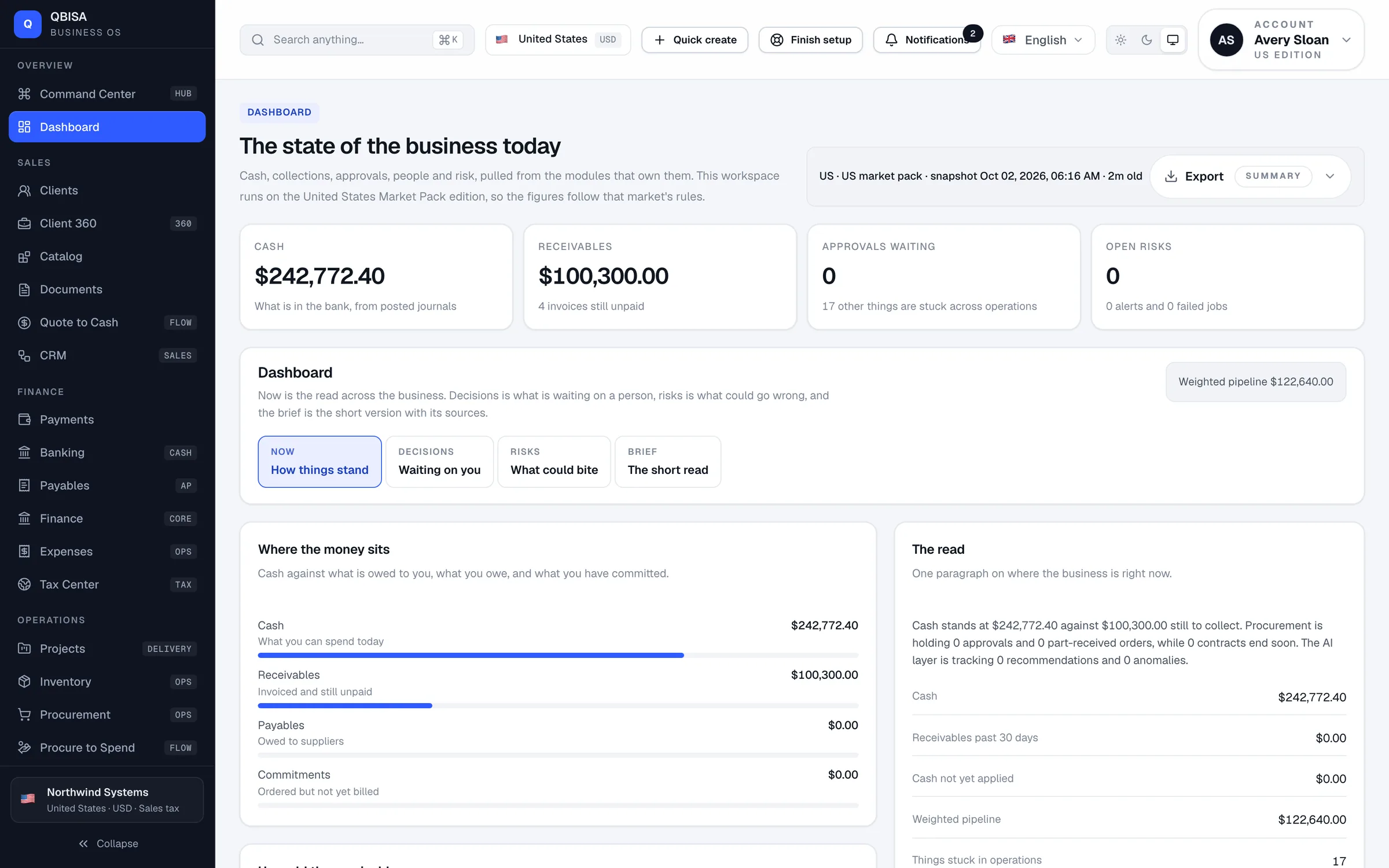Image resolution: width=1389 pixels, height=868 pixels.
Task: Click the Receivables $100,300.00 card
Action: click(660, 277)
